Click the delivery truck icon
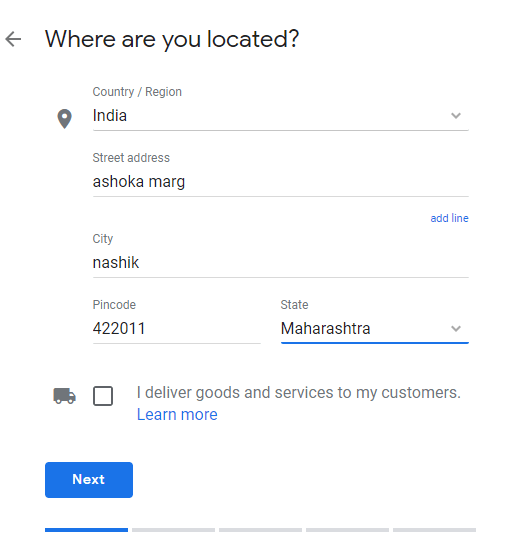530x543 pixels. pos(64,395)
